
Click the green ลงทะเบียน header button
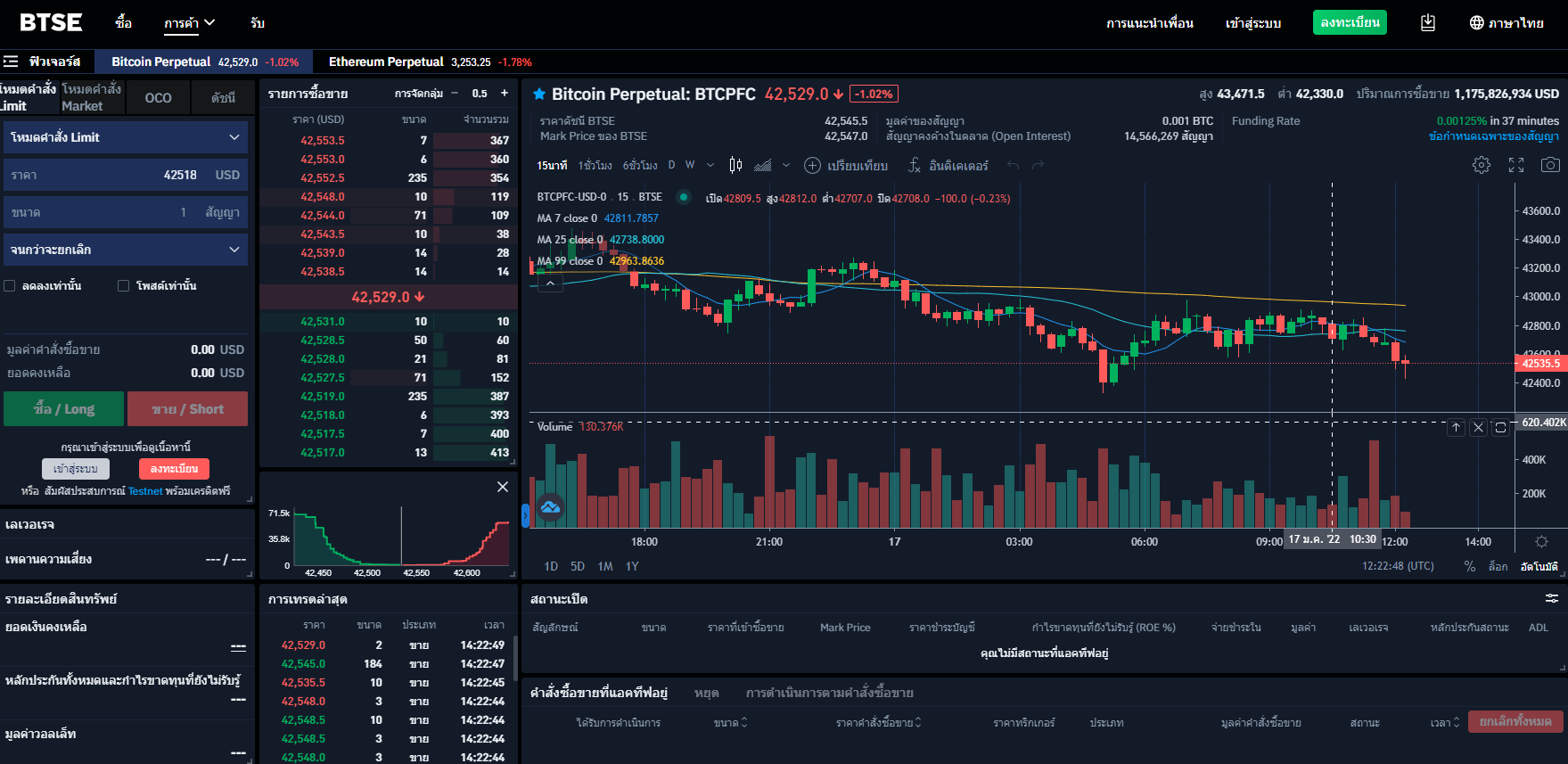(1350, 22)
